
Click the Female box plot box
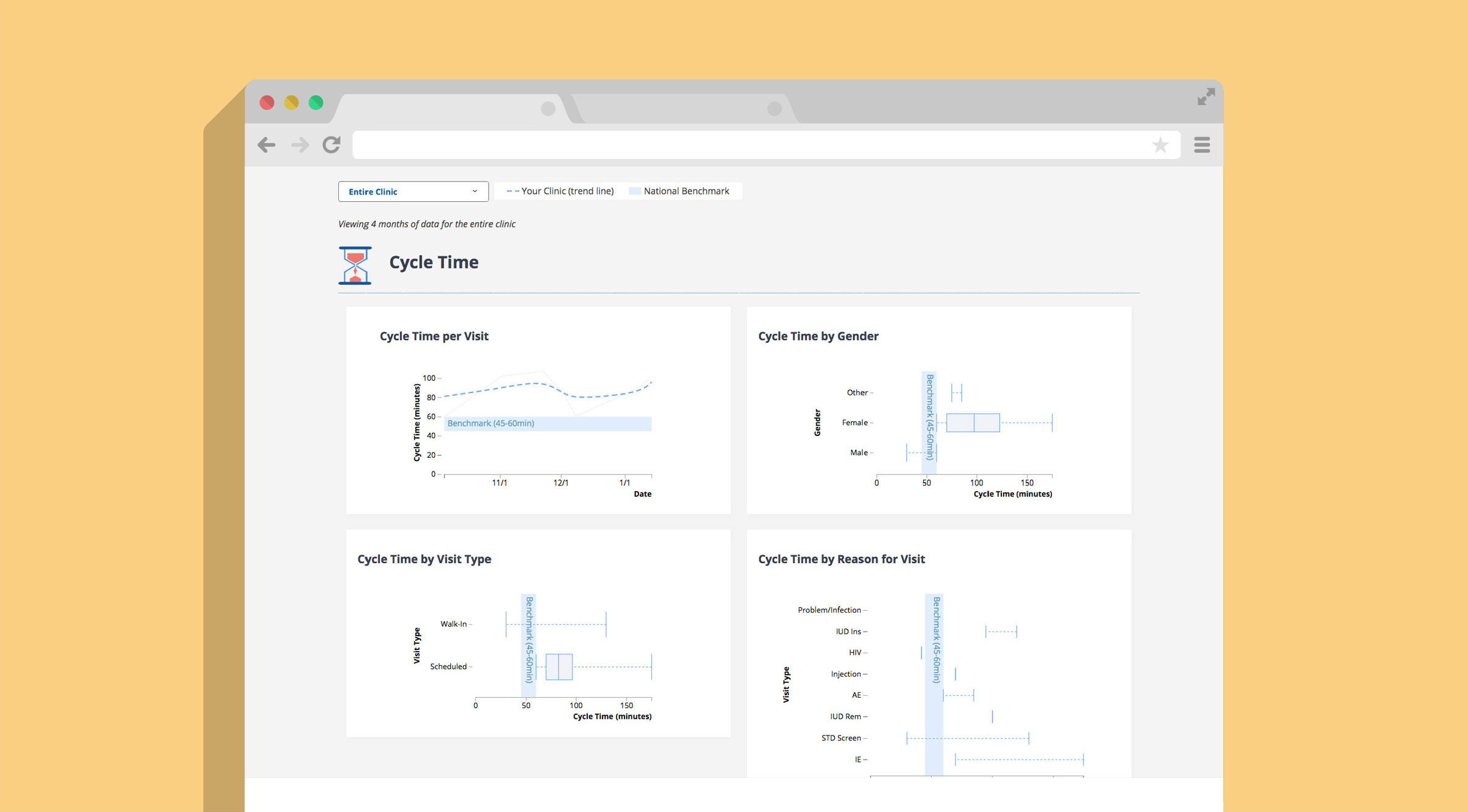tap(973, 423)
